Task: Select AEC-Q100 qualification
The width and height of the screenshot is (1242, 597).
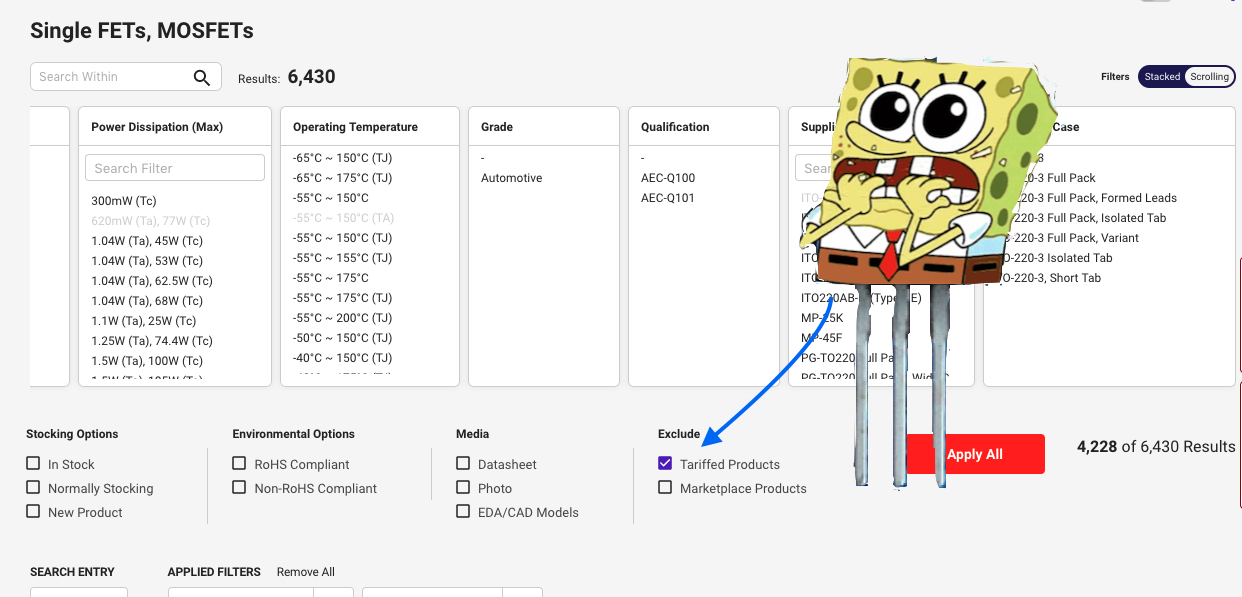Action: (x=668, y=178)
